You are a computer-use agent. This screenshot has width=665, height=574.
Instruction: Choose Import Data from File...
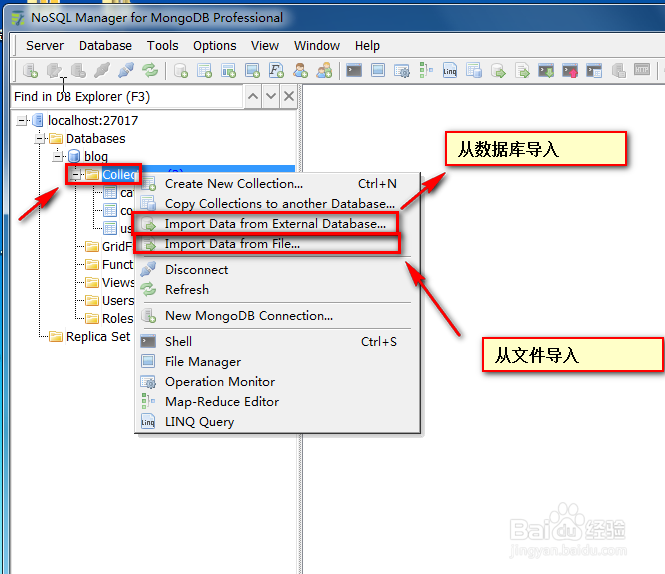278,244
